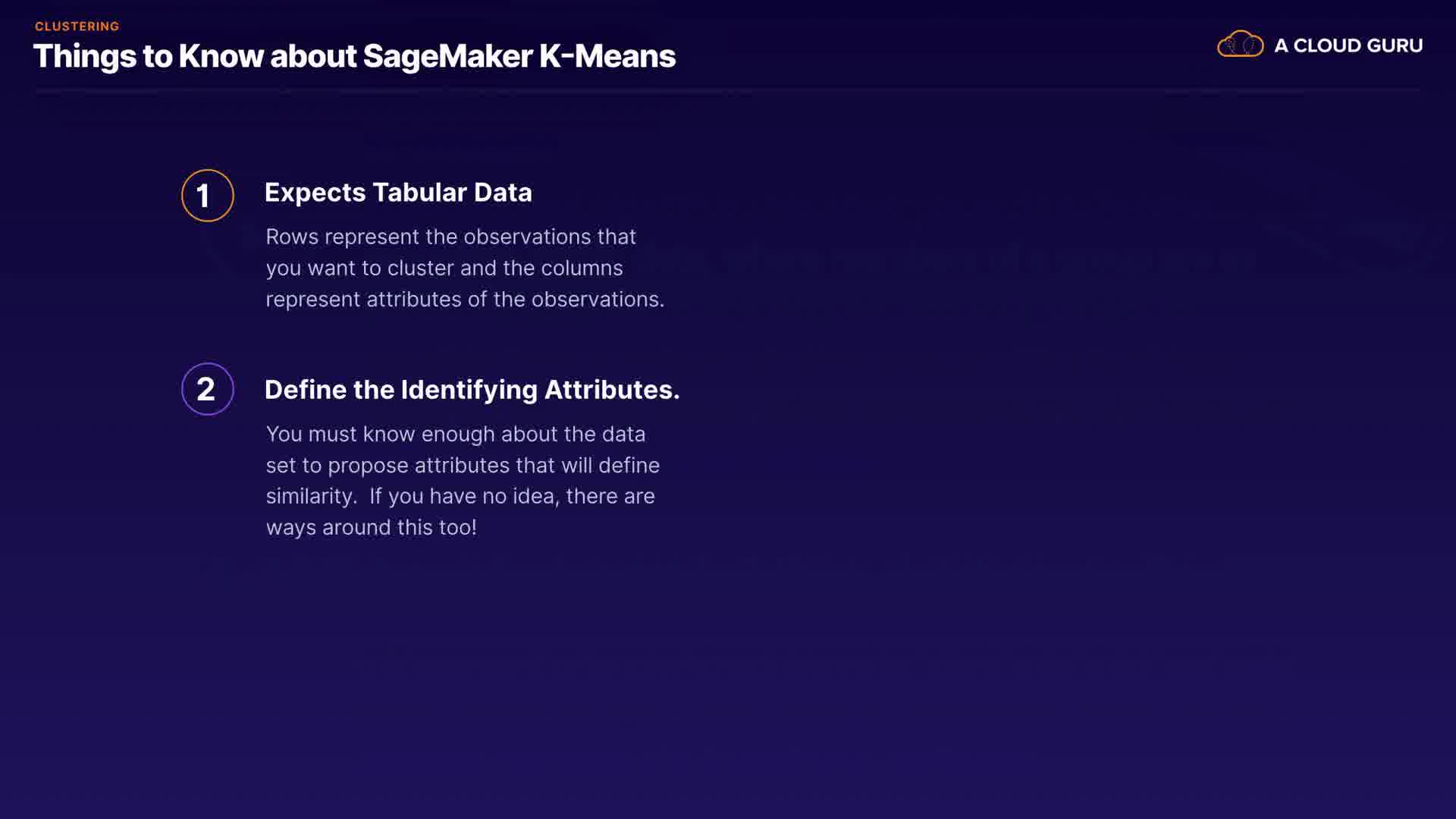Image resolution: width=1456 pixels, height=819 pixels.
Task: Select the "Expects Tabular Data" heading
Action: (398, 193)
